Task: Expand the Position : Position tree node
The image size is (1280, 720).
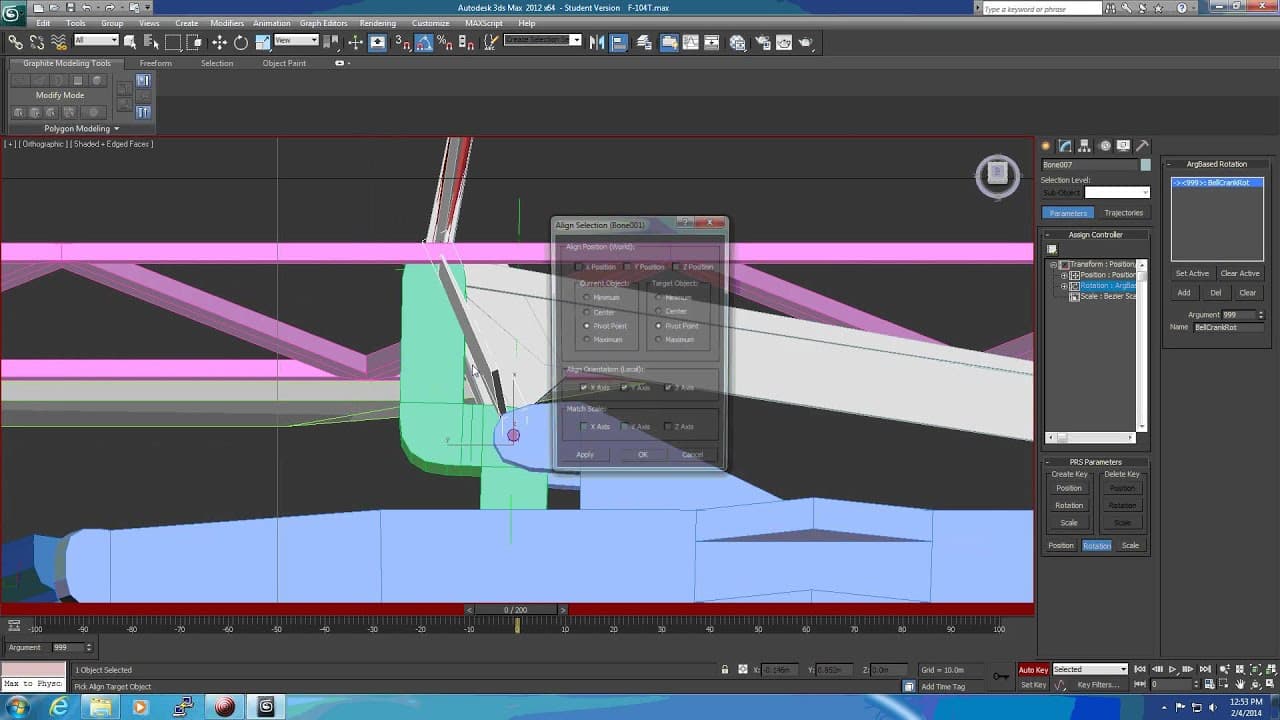Action: tap(1065, 275)
